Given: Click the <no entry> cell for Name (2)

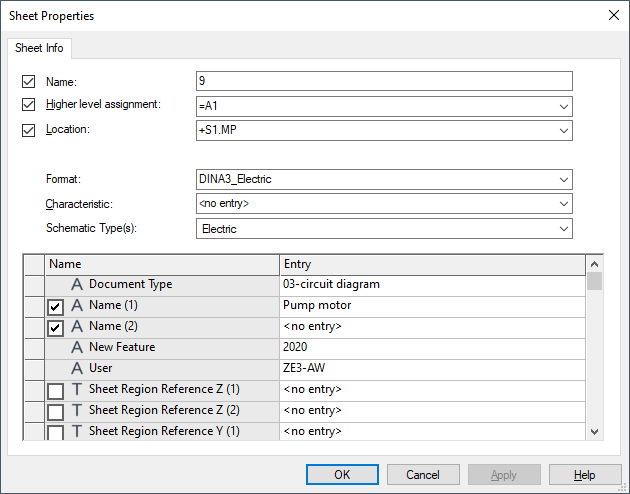Looking at the screenshot, I should click(433, 327).
